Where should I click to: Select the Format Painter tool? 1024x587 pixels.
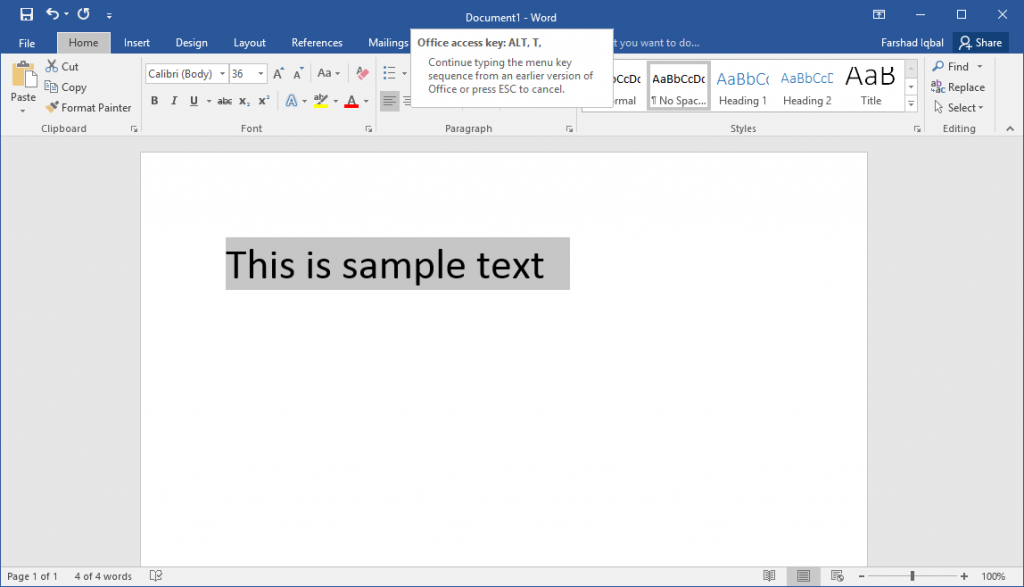coord(88,107)
